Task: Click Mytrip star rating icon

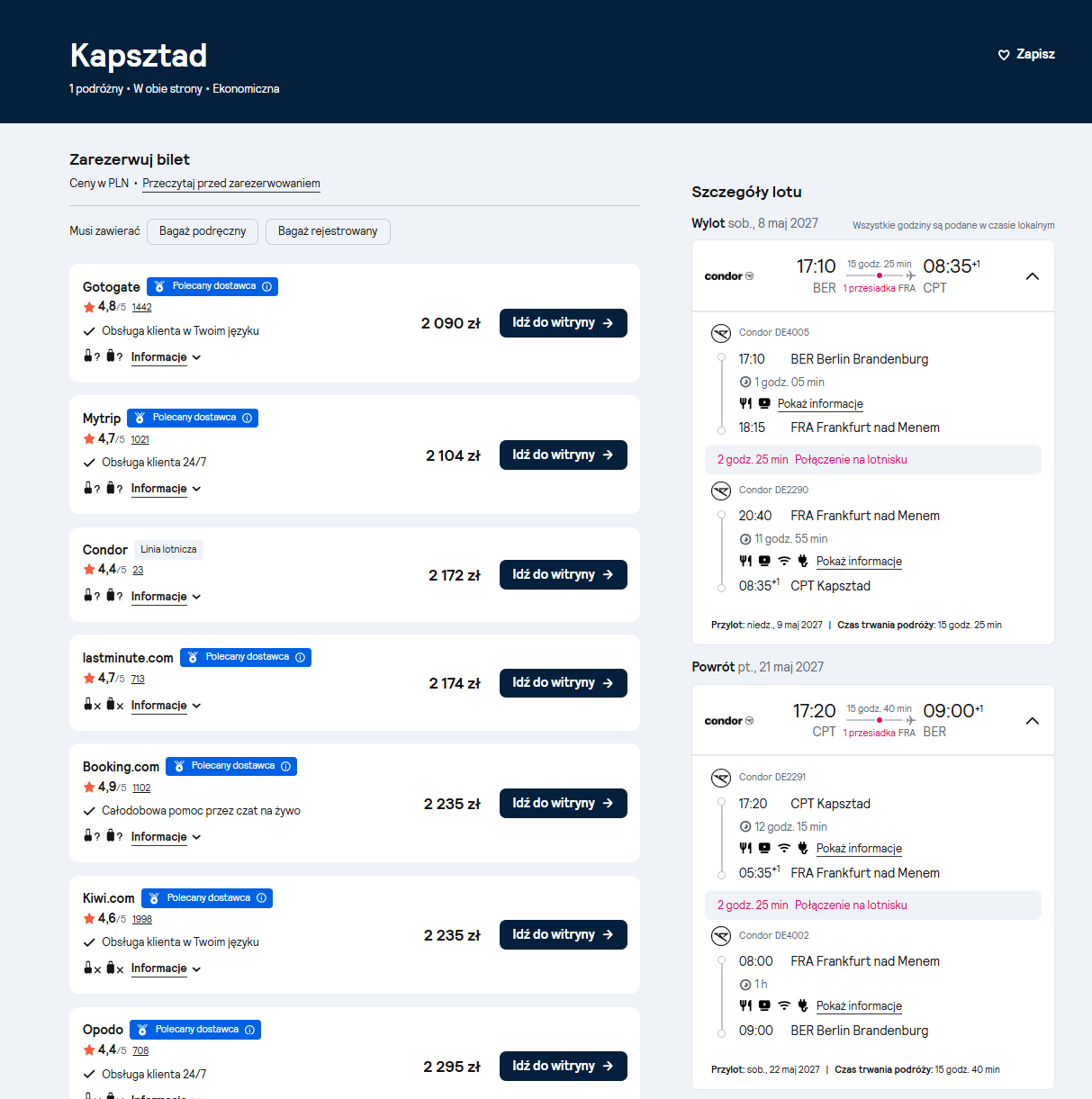Action: coord(89,439)
